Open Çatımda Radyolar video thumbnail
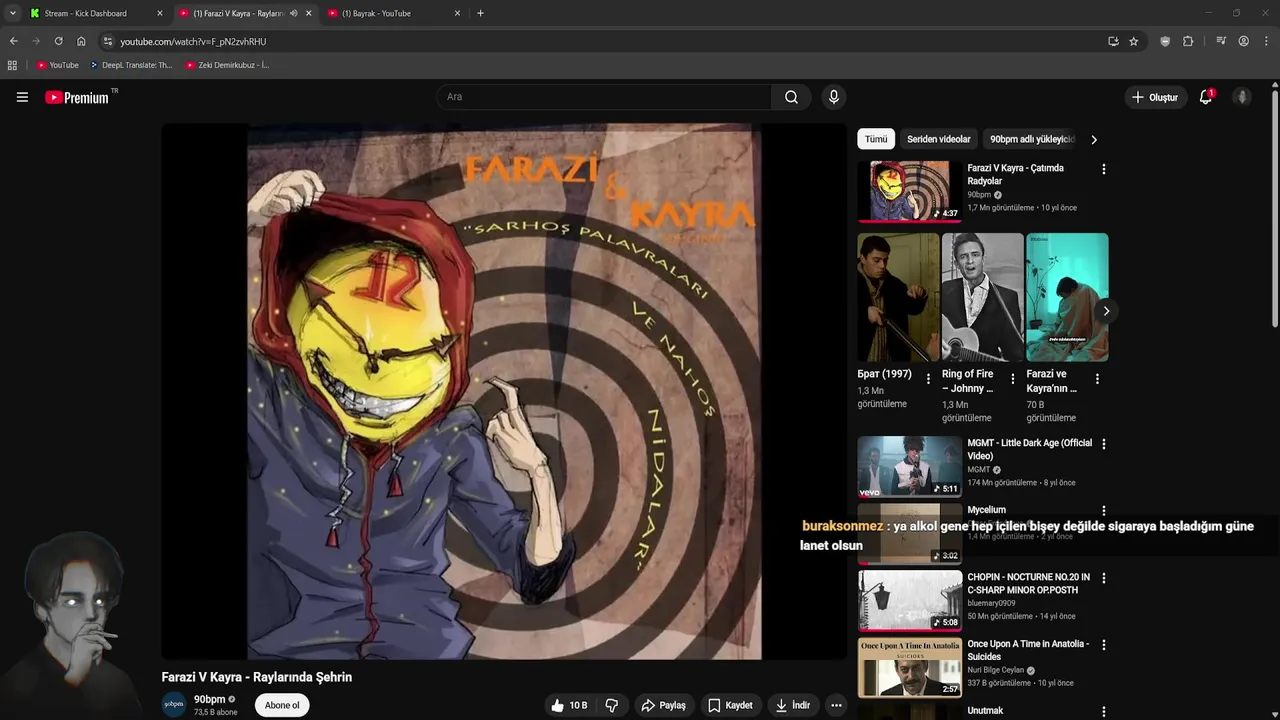The width and height of the screenshot is (1280, 720). click(x=909, y=190)
